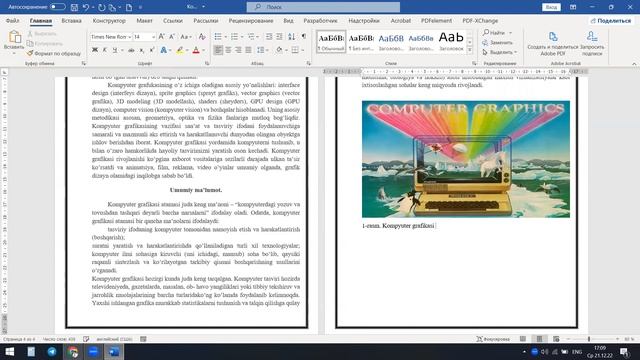
Task: Click the search box Поиск
Action: [x=323, y=7]
